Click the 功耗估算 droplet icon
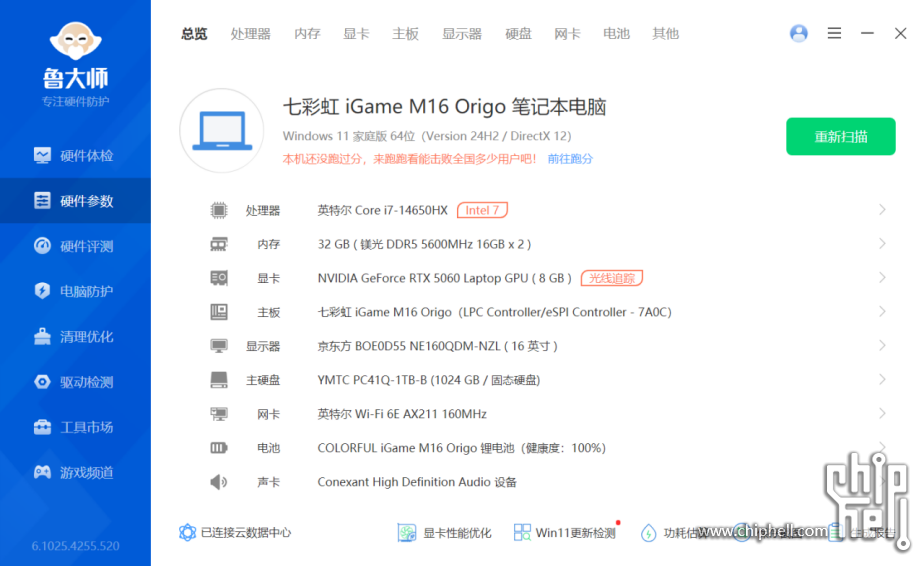This screenshot has width=924, height=566. (648, 533)
